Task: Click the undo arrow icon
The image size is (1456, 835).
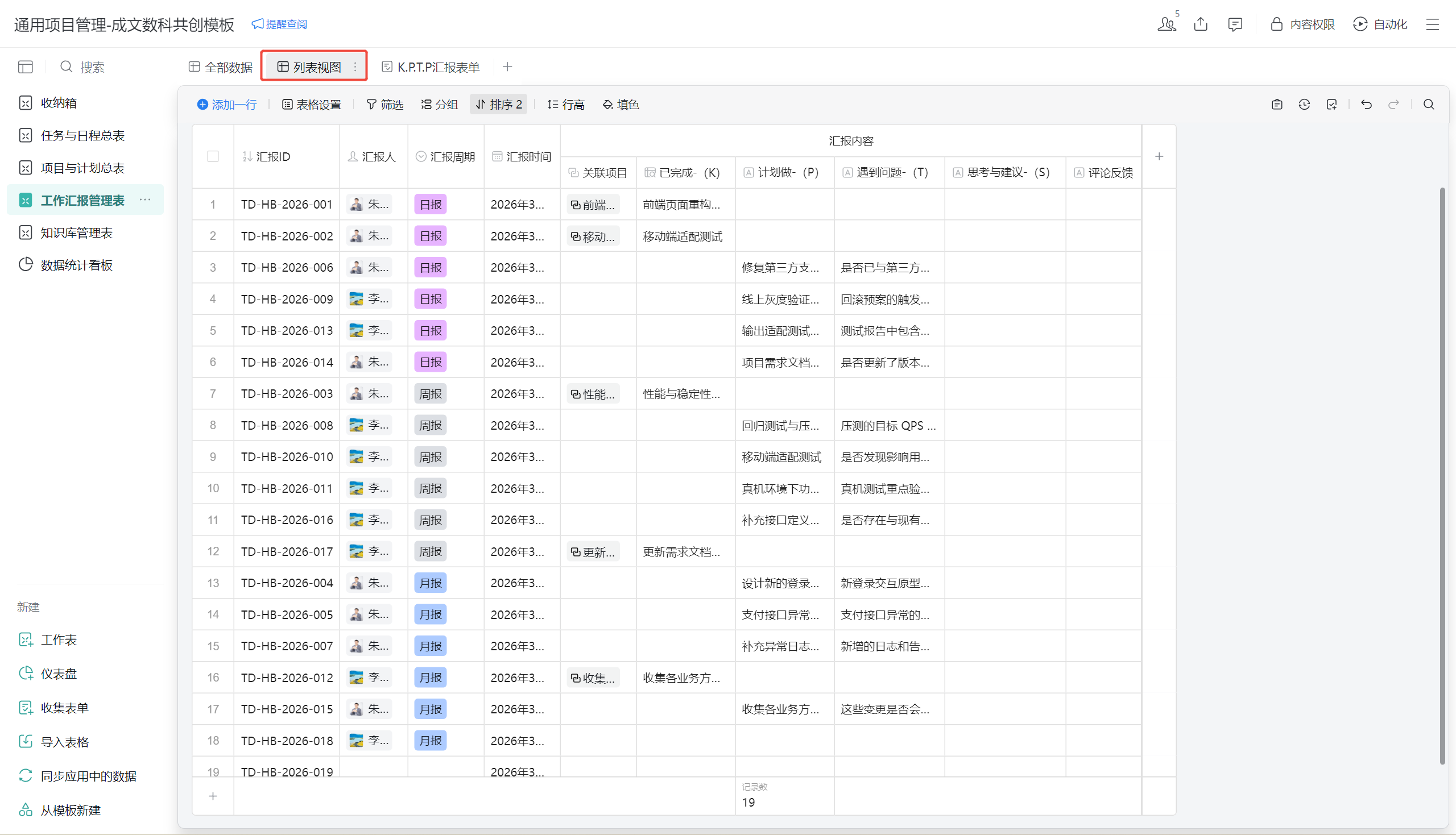Action: [x=1366, y=105]
